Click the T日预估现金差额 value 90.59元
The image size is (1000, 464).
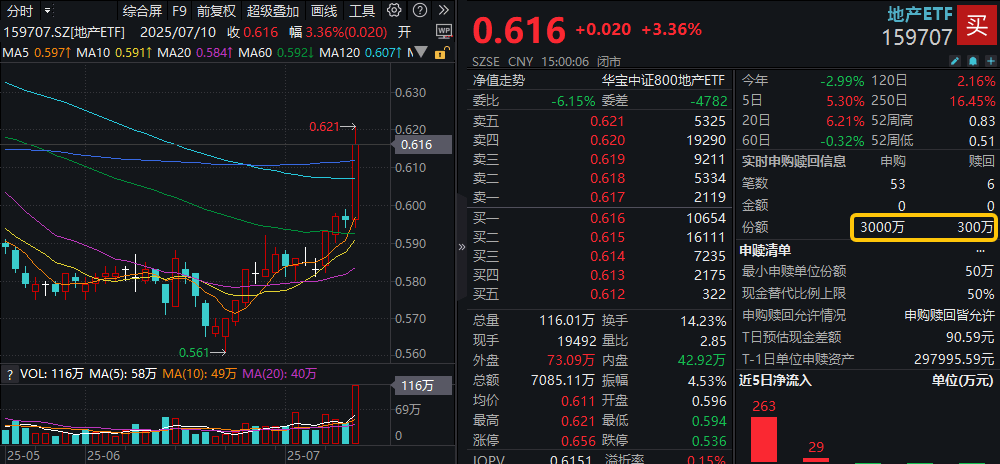pyautogui.click(x=971, y=337)
